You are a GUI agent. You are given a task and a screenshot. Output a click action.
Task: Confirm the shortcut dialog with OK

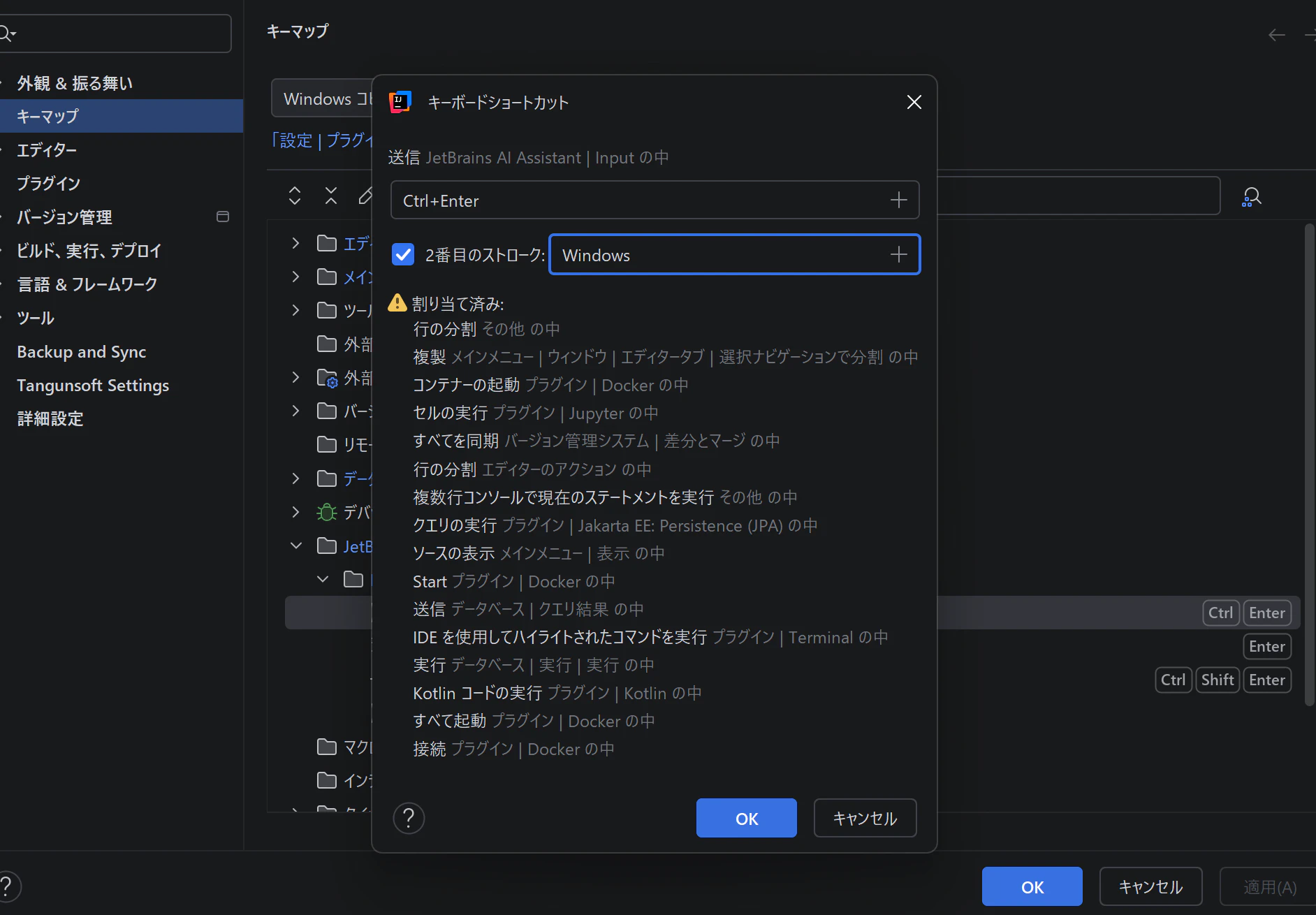(x=746, y=818)
